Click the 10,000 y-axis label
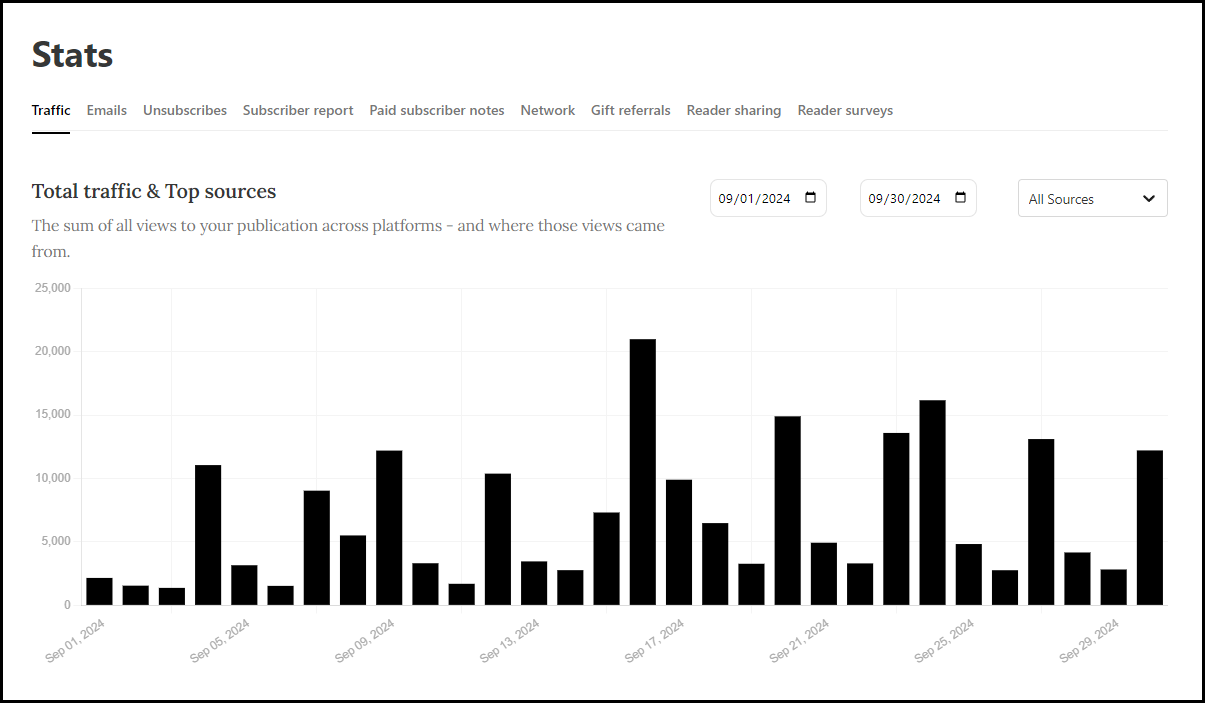Viewport: 1205px width, 703px height. click(53, 478)
